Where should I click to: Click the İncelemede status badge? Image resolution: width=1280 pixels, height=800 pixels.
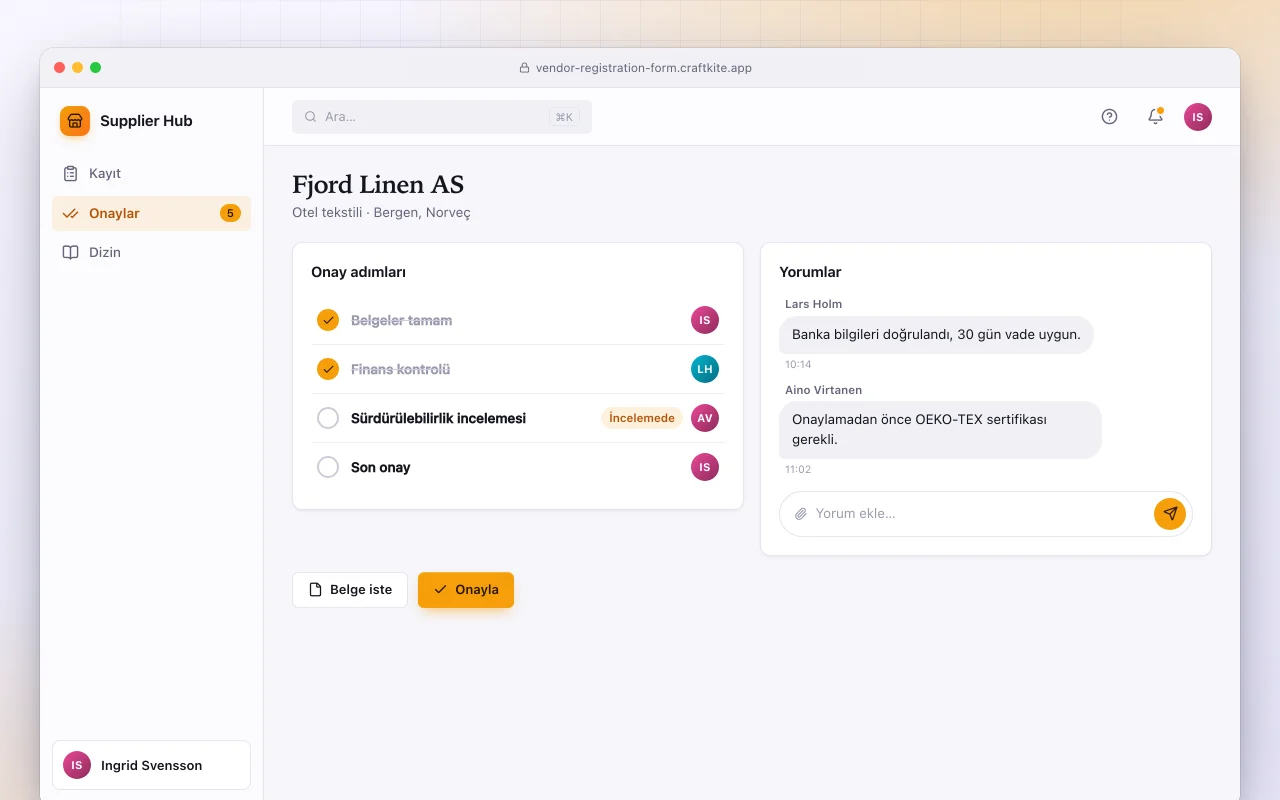click(642, 418)
